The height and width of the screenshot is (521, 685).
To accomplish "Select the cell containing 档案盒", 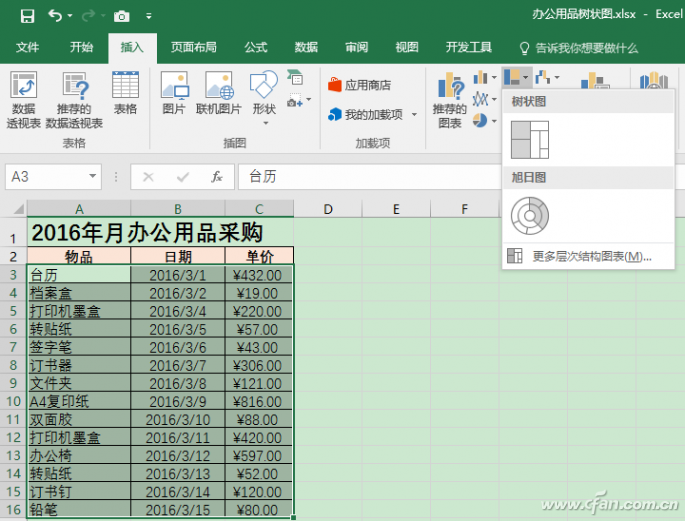I will [79, 293].
